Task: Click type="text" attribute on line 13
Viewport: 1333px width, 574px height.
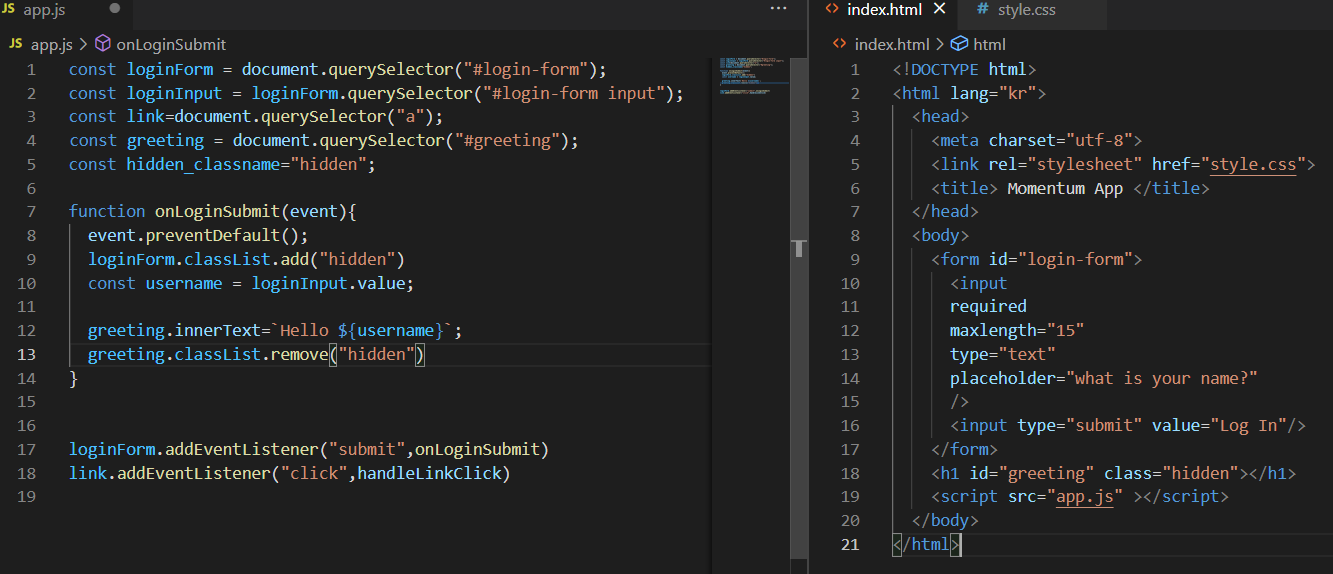Action: [x=1003, y=354]
